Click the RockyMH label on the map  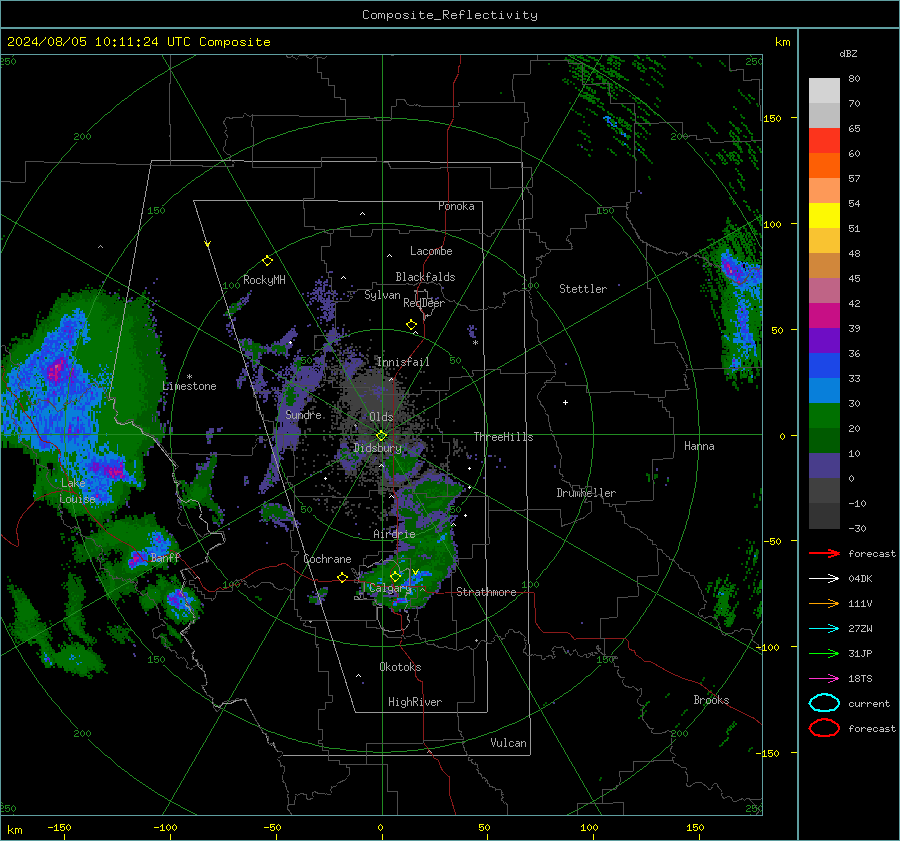pos(264,280)
